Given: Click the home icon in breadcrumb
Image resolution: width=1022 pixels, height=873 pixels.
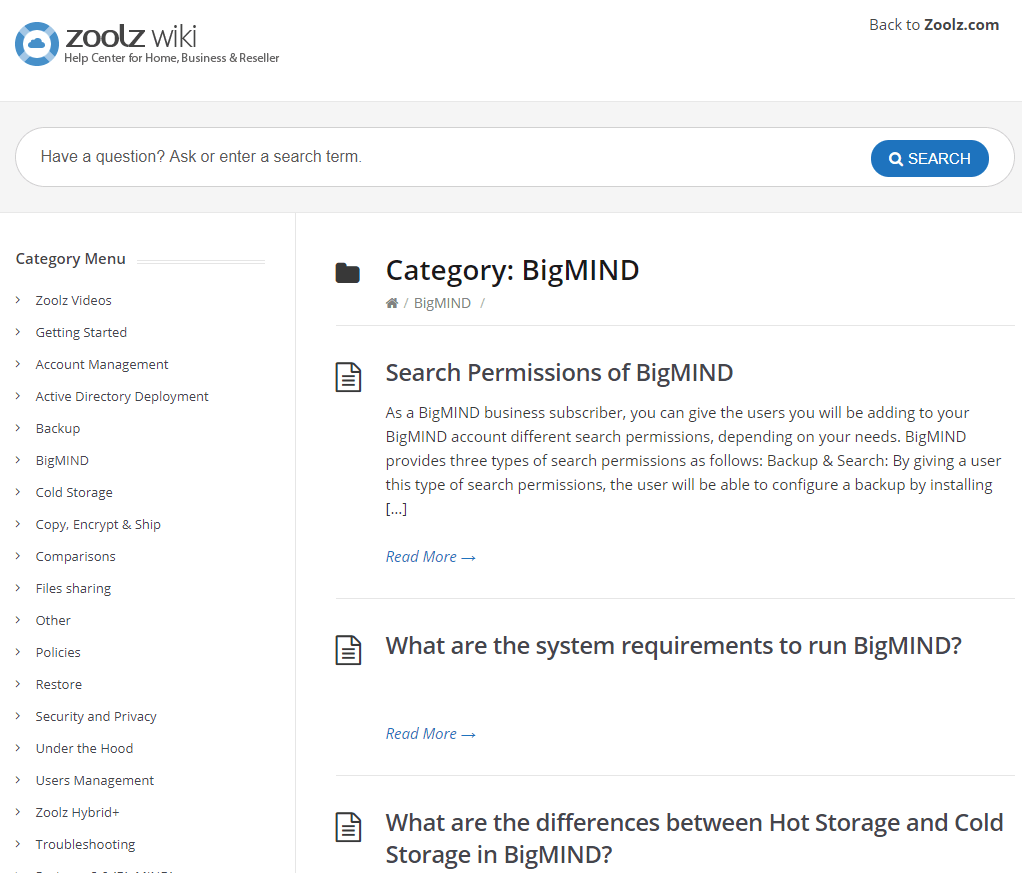Looking at the screenshot, I should tap(392, 303).
